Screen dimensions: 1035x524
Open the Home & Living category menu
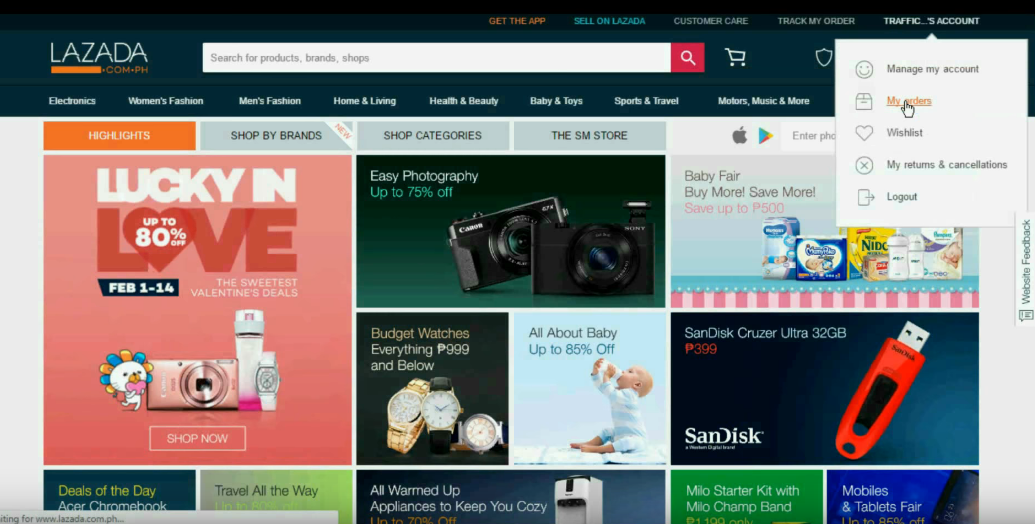tap(364, 101)
